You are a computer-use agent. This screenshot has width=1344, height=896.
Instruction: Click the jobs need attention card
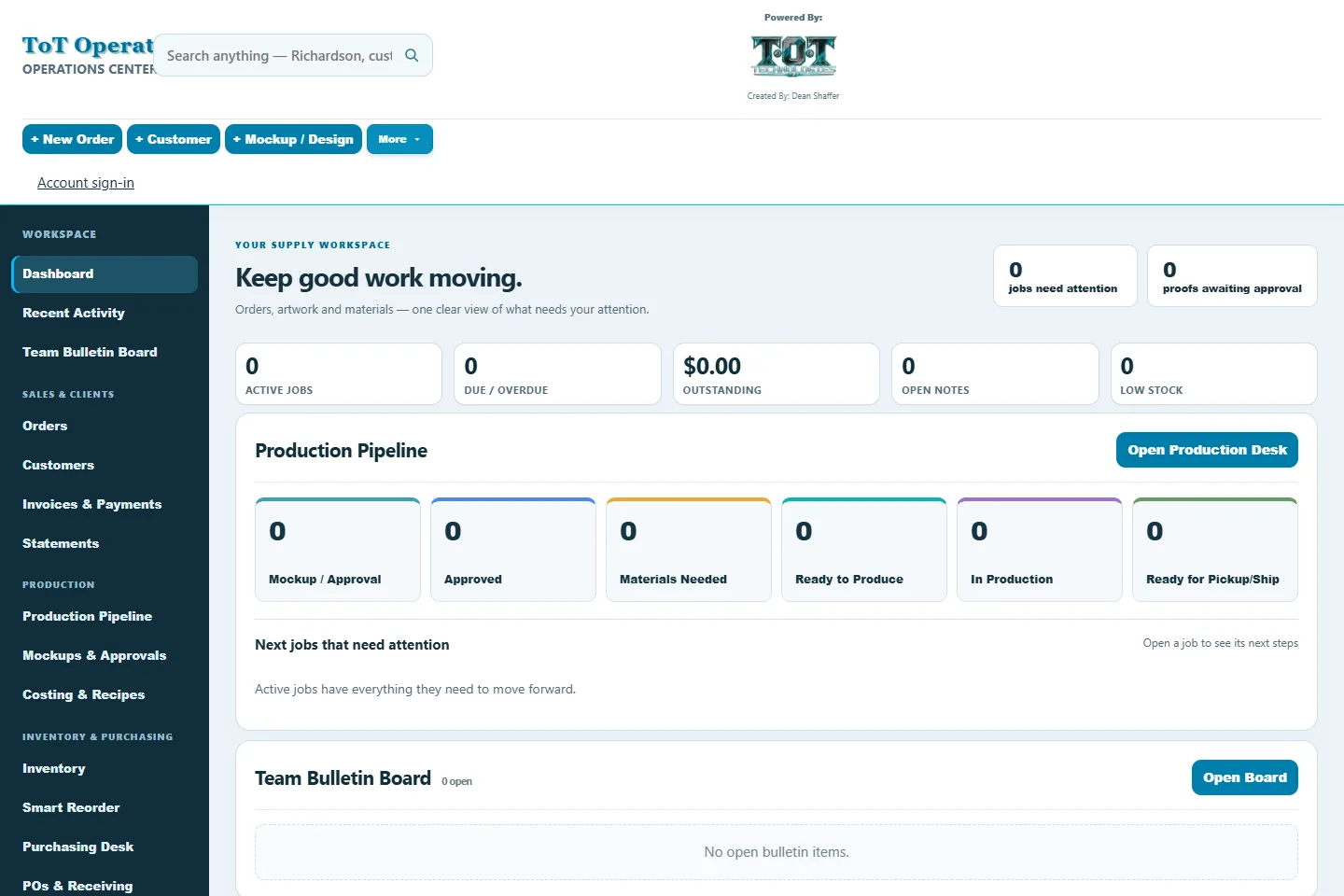[1065, 276]
